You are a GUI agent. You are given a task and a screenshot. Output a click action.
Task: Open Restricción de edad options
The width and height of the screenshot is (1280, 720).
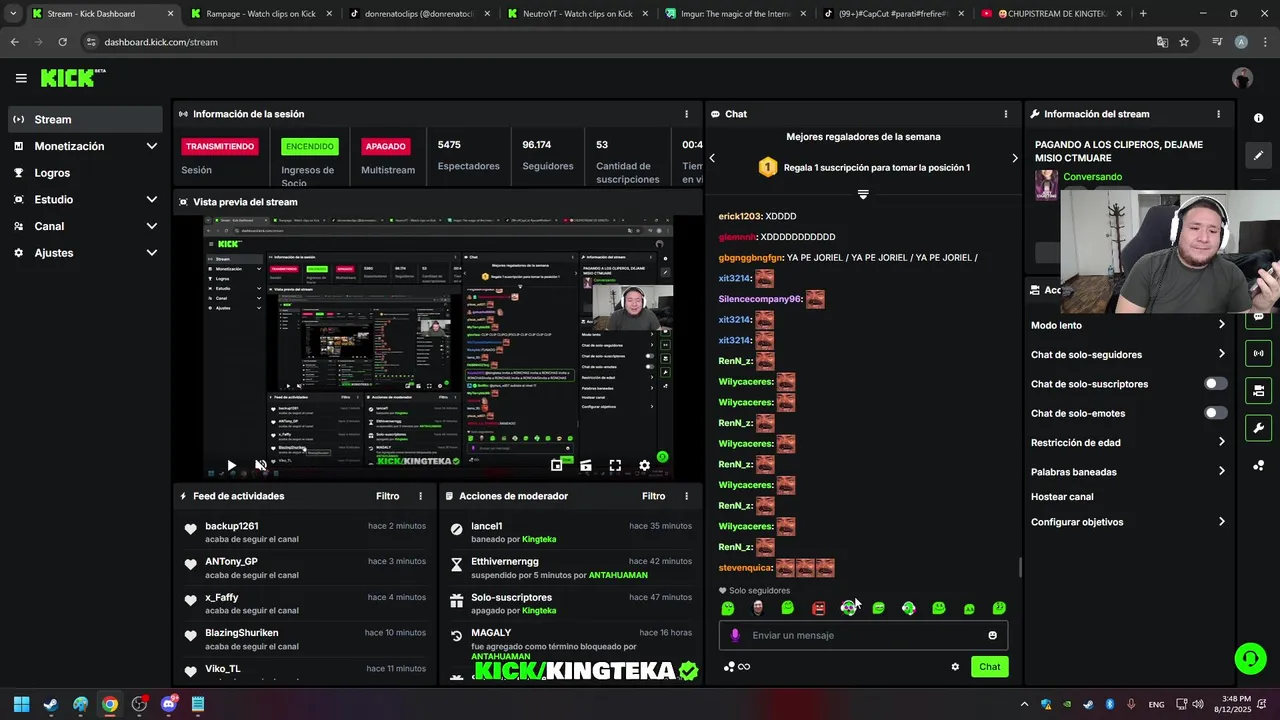click(1128, 442)
